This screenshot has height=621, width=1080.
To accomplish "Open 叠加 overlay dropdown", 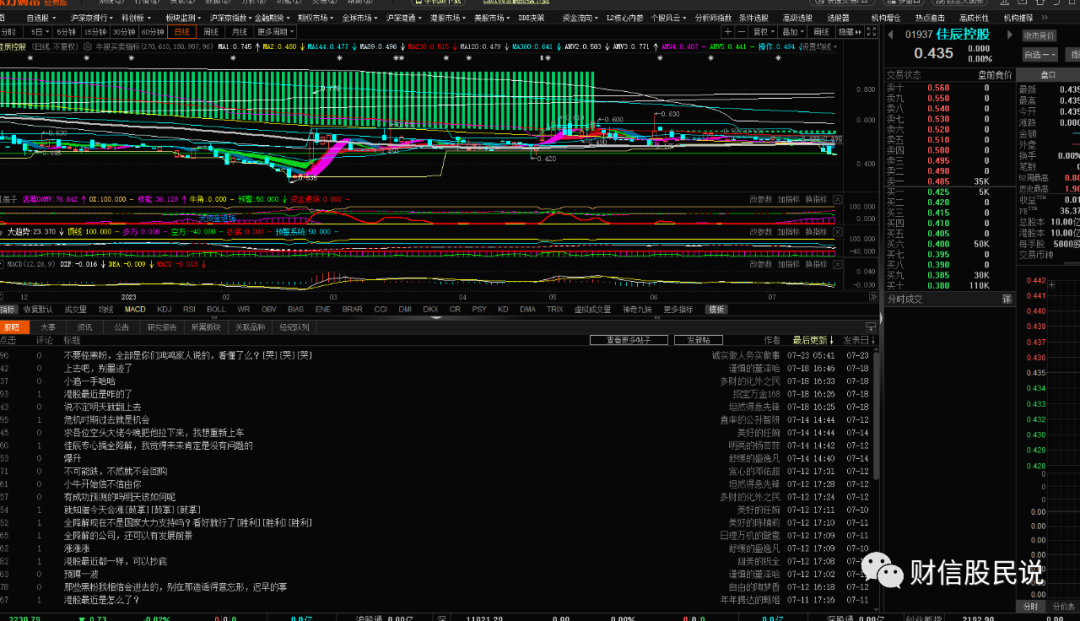I will pos(792,32).
